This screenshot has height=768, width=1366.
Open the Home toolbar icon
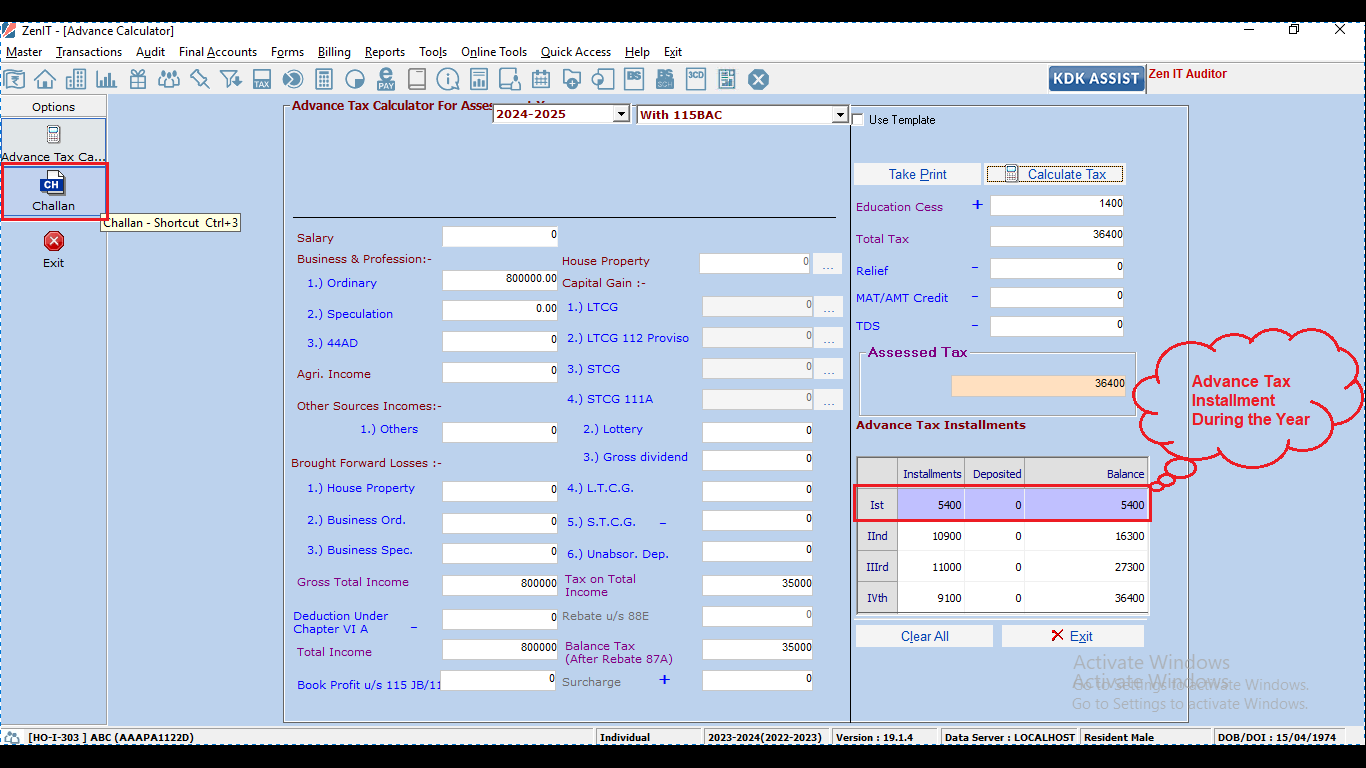[x=45, y=79]
